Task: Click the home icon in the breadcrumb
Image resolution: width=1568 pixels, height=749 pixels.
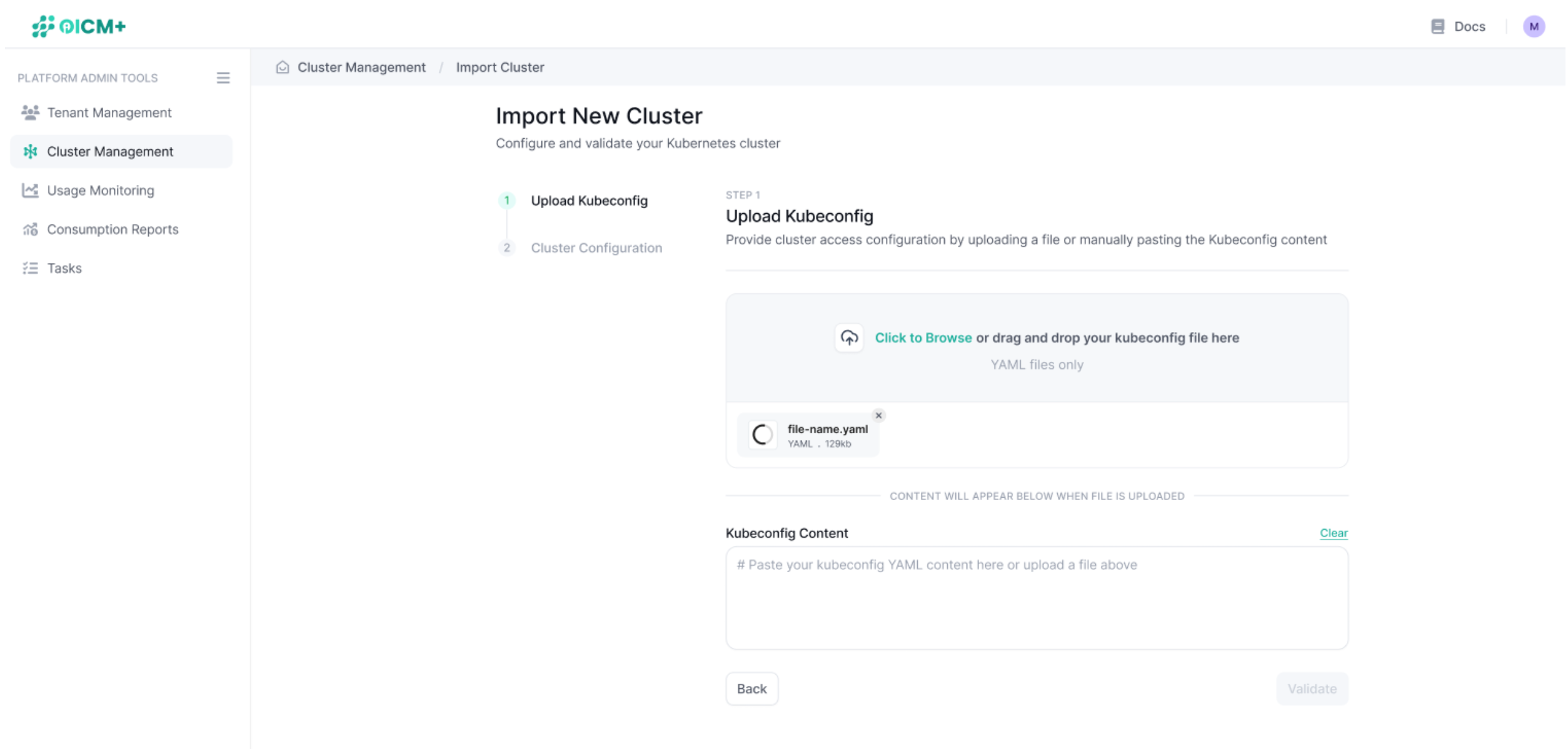Action: click(283, 67)
